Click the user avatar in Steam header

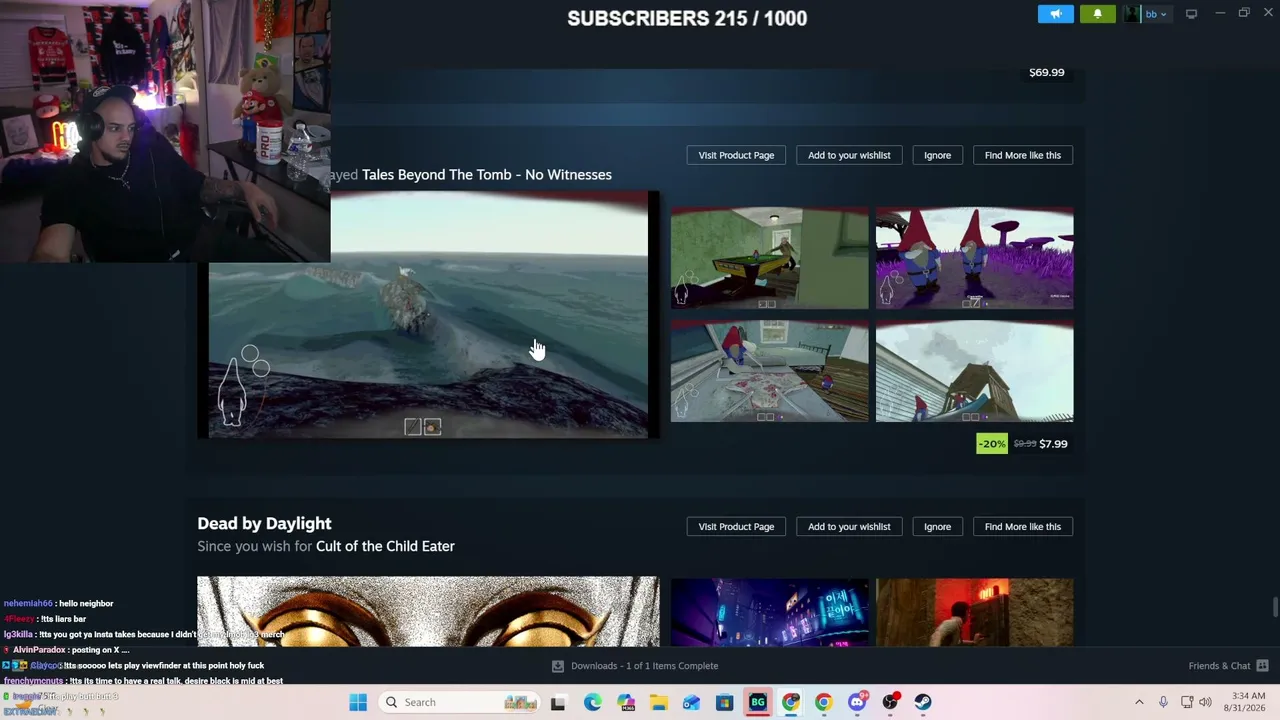(x=1132, y=14)
